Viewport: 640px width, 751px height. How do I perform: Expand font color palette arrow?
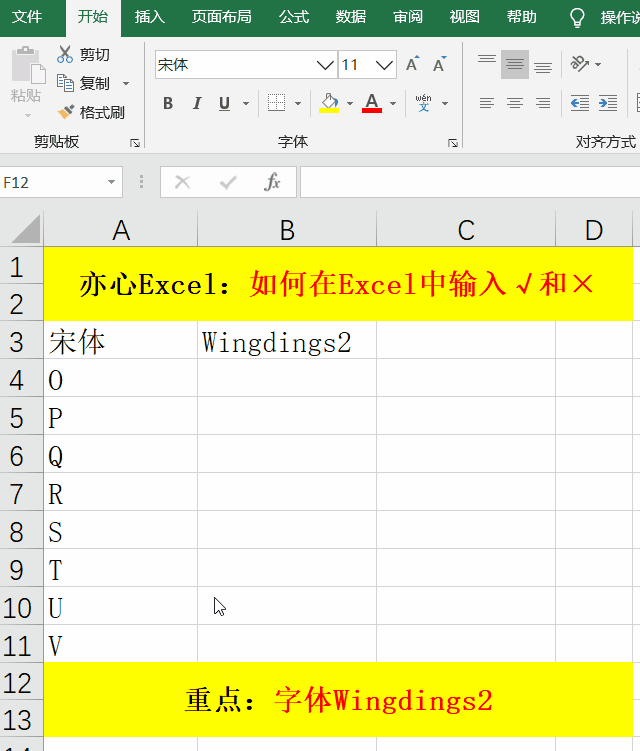[393, 103]
